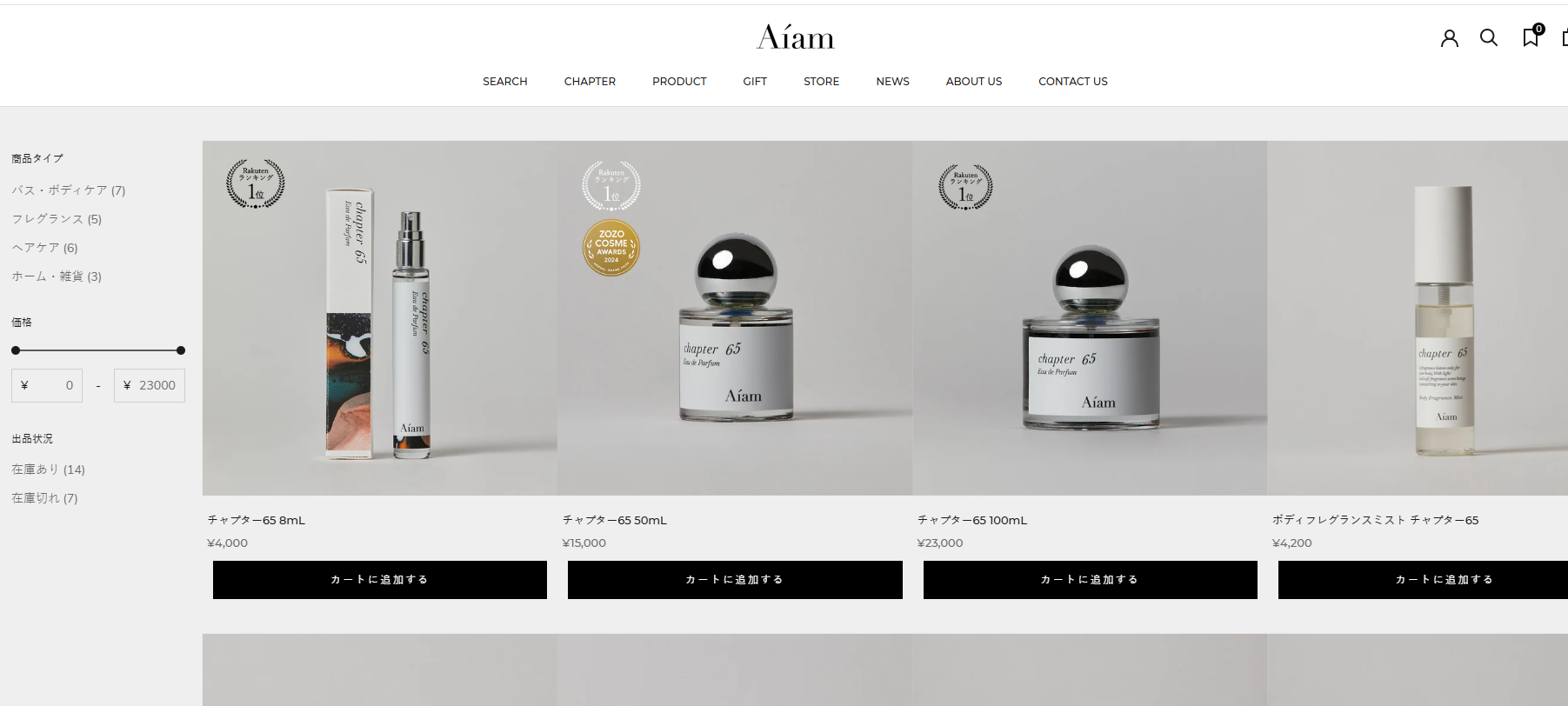Select the 在庫あり stock filter
The height and width of the screenshot is (706, 1568).
[x=48, y=469]
